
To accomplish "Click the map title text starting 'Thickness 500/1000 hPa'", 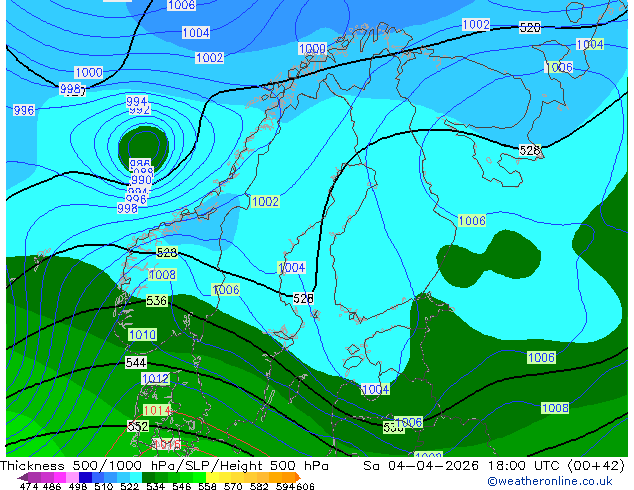I will point(164,466).
